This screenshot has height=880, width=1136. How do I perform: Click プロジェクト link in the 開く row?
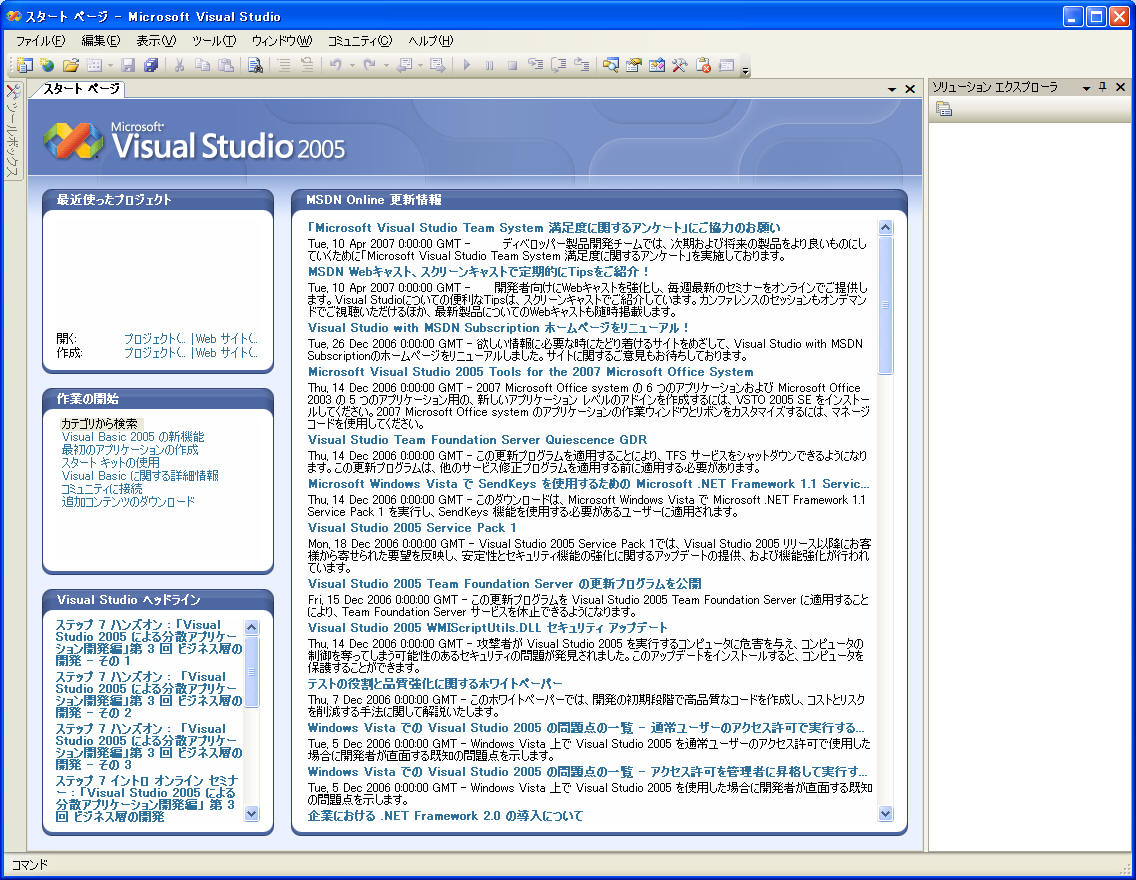pyautogui.click(x=154, y=338)
